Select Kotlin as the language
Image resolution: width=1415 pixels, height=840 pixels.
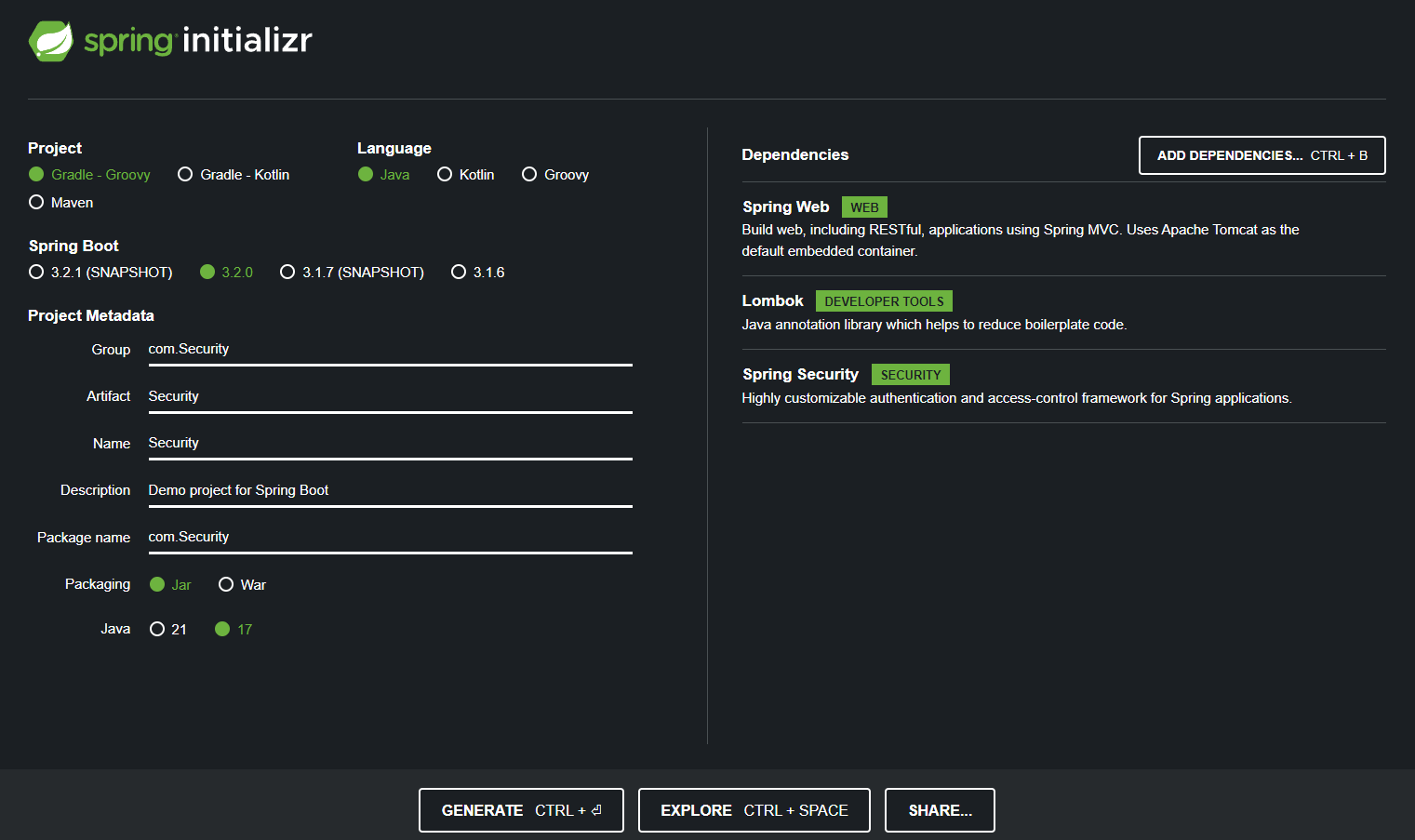(466, 175)
